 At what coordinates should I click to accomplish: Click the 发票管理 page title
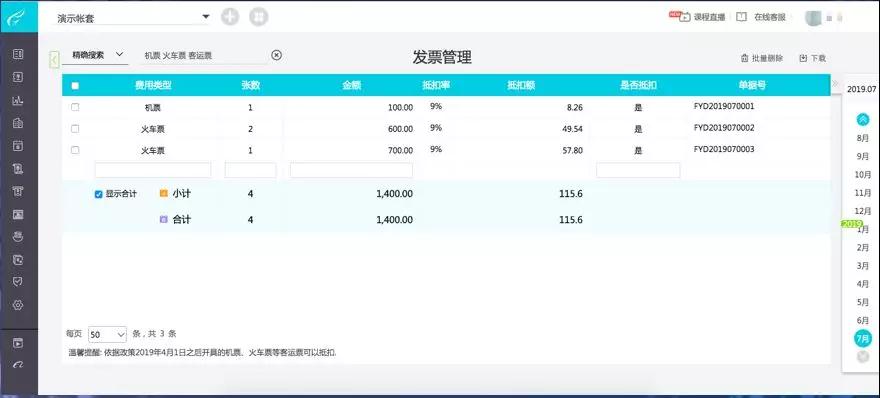coord(442,57)
